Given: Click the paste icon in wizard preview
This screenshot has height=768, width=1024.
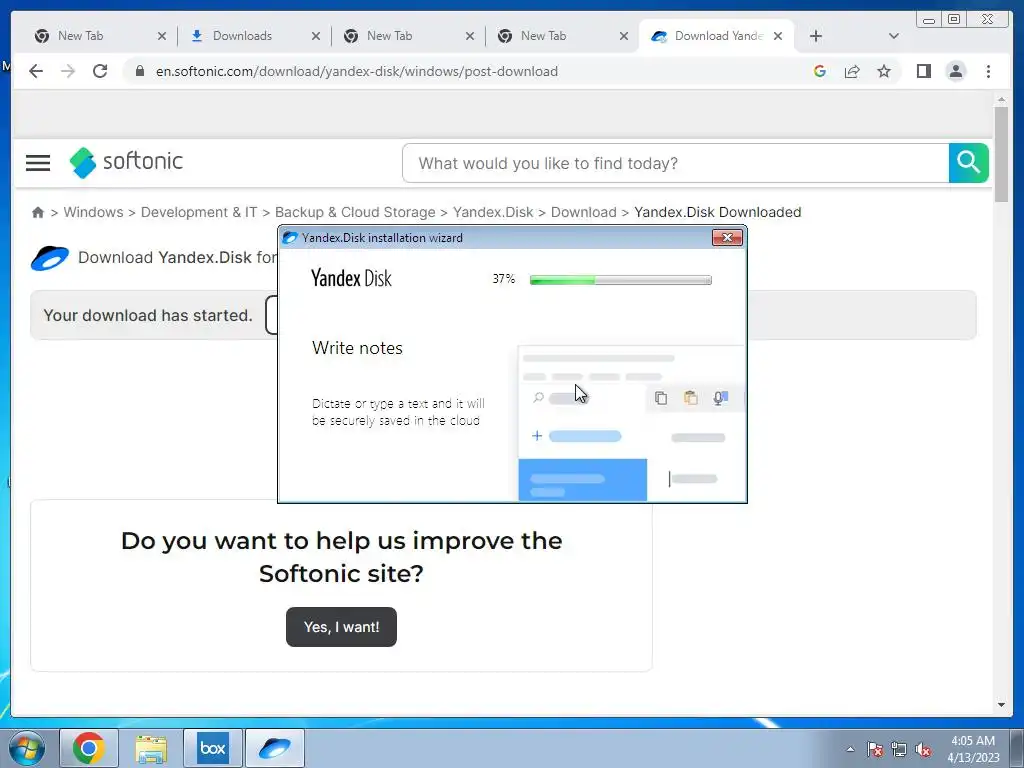Looking at the screenshot, I should (690, 398).
